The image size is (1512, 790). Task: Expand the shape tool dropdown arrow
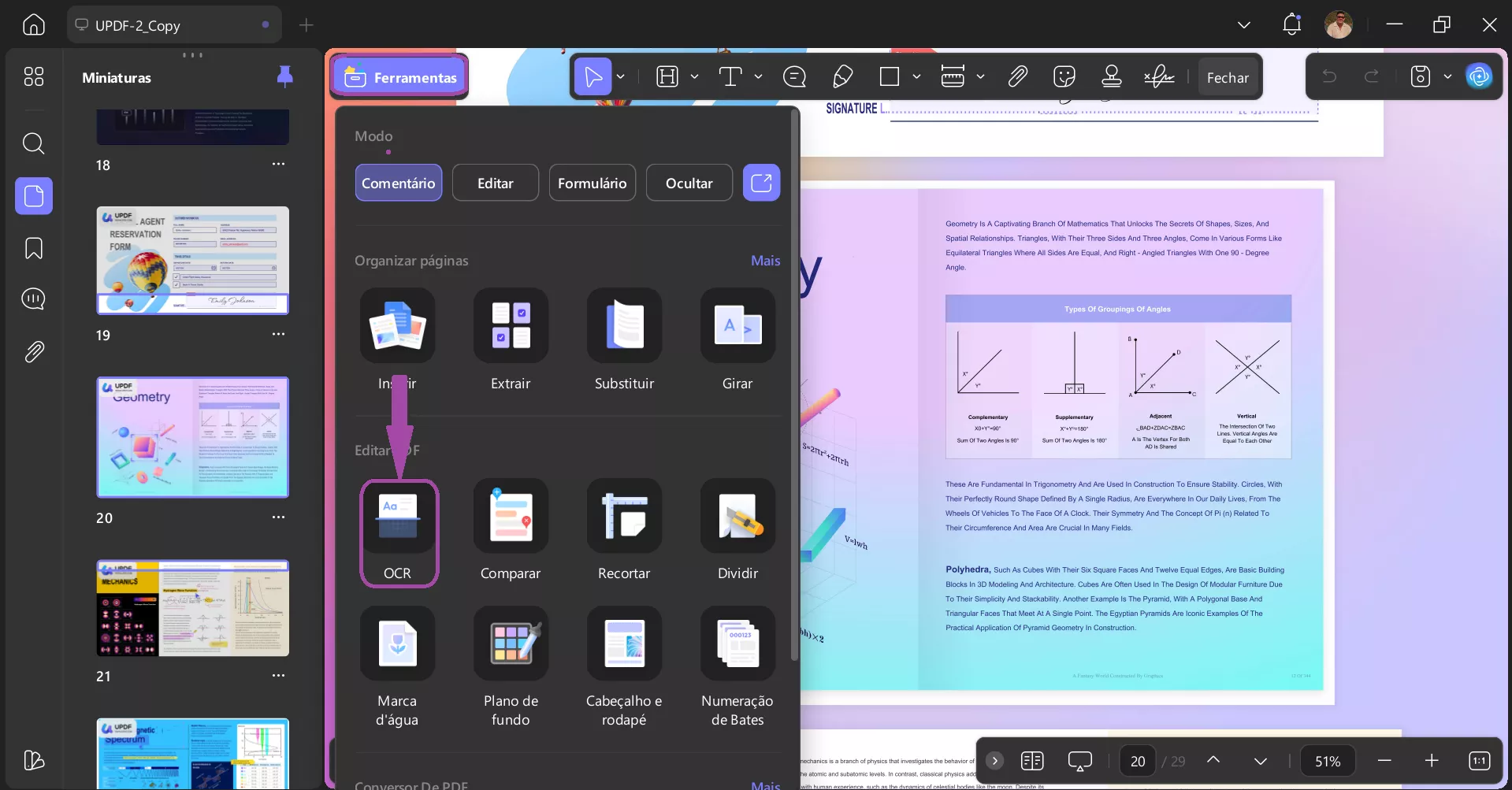coord(916,76)
